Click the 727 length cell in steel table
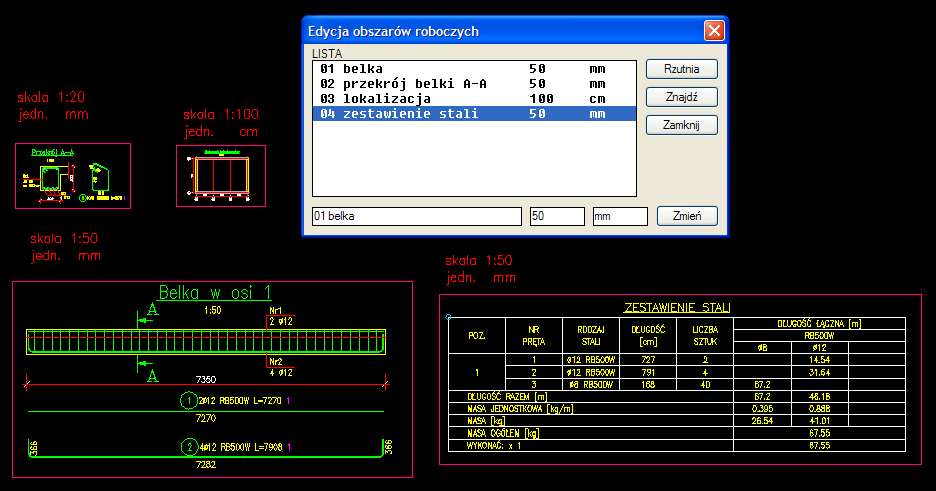This screenshot has width=936, height=491. coord(648,360)
